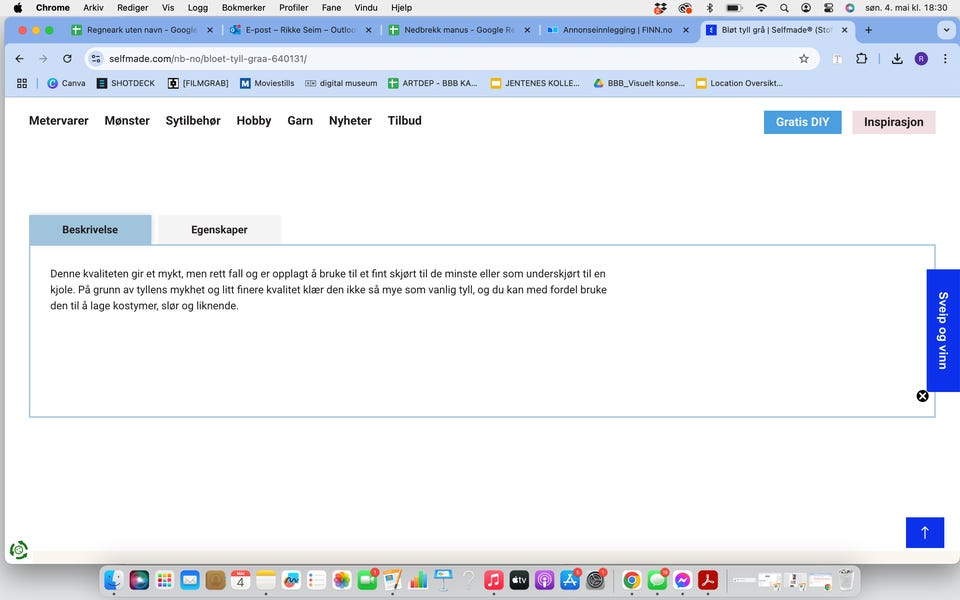Close the Sveip og vinn popup

[x=922, y=396]
